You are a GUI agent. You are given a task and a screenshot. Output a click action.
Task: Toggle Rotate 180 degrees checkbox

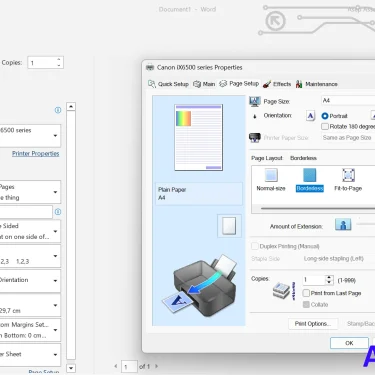point(325,127)
